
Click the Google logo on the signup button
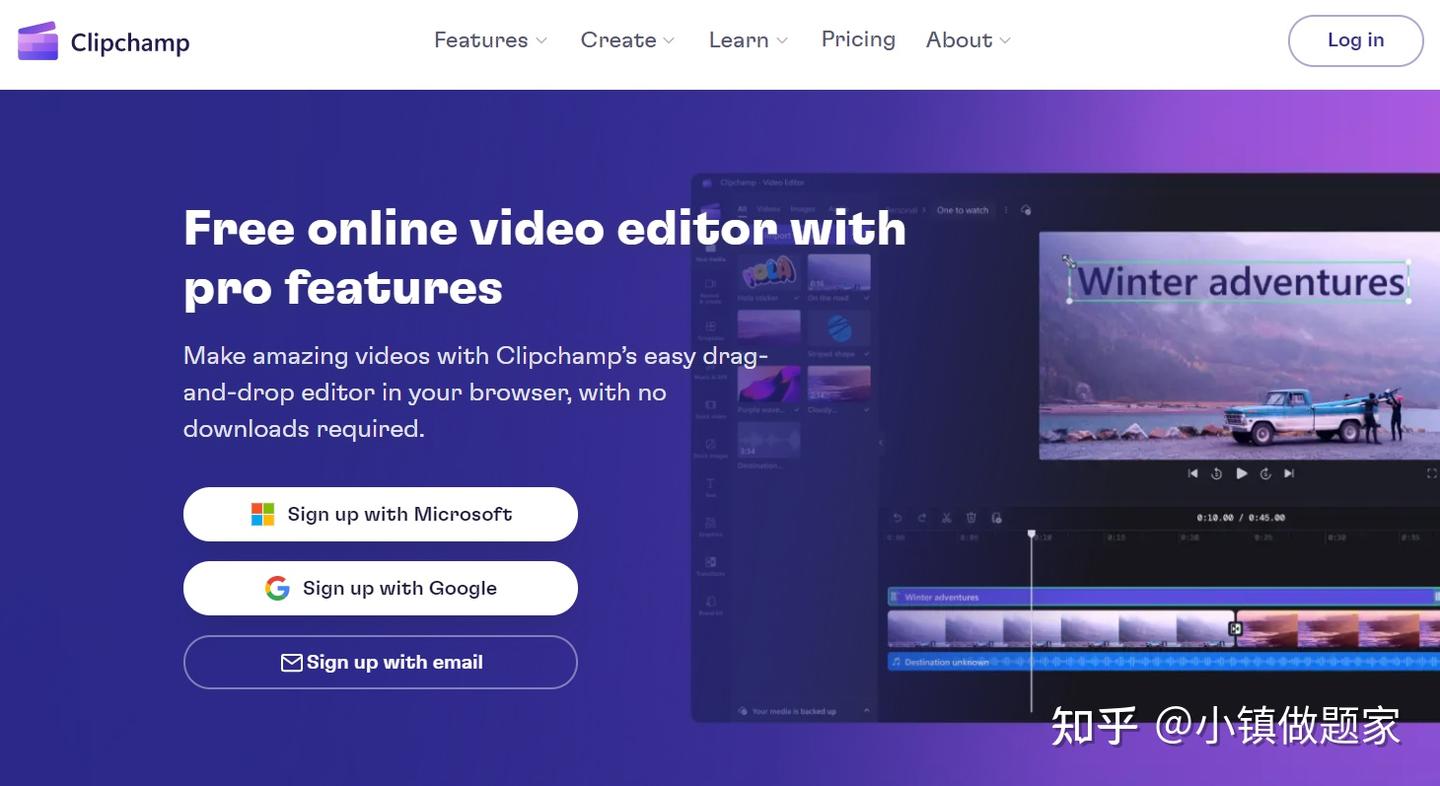click(x=277, y=588)
